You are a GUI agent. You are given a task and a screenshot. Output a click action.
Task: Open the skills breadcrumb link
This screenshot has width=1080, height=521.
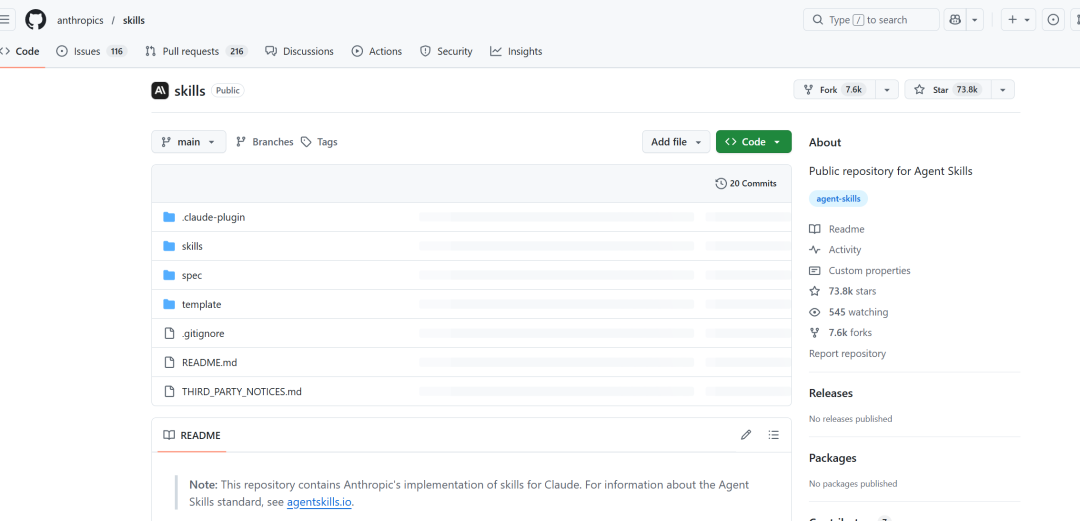[x=134, y=21]
